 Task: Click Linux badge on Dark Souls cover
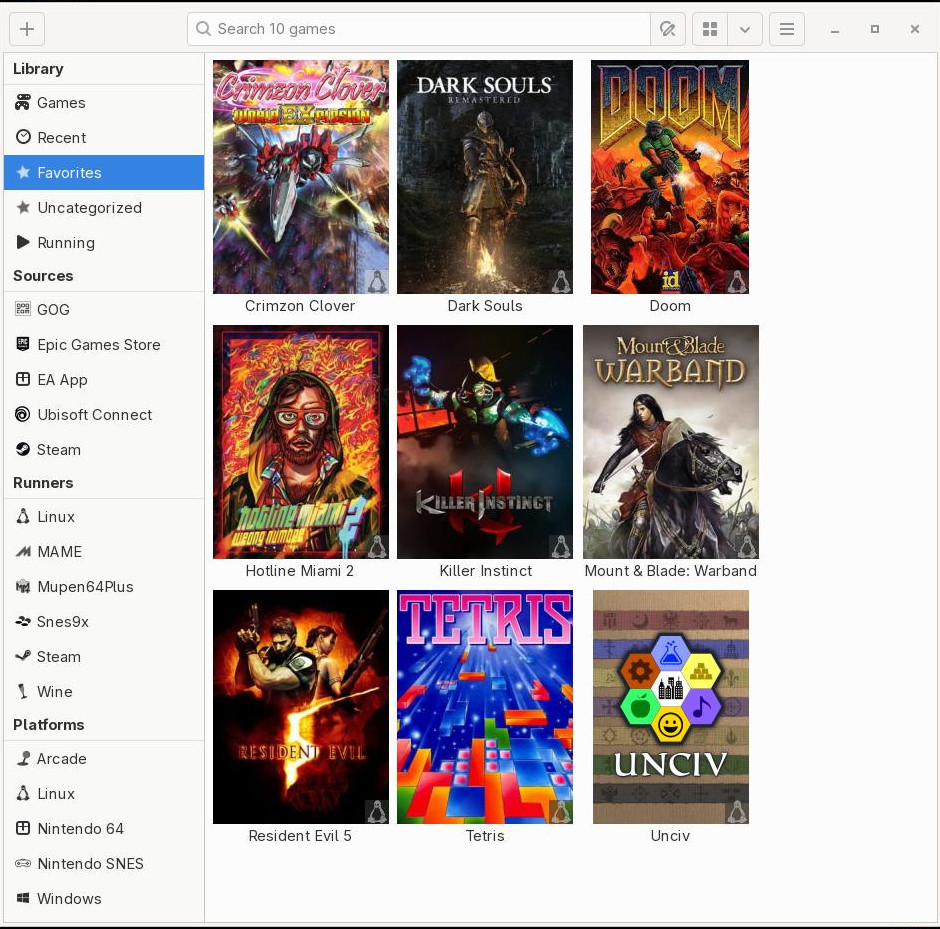click(561, 282)
